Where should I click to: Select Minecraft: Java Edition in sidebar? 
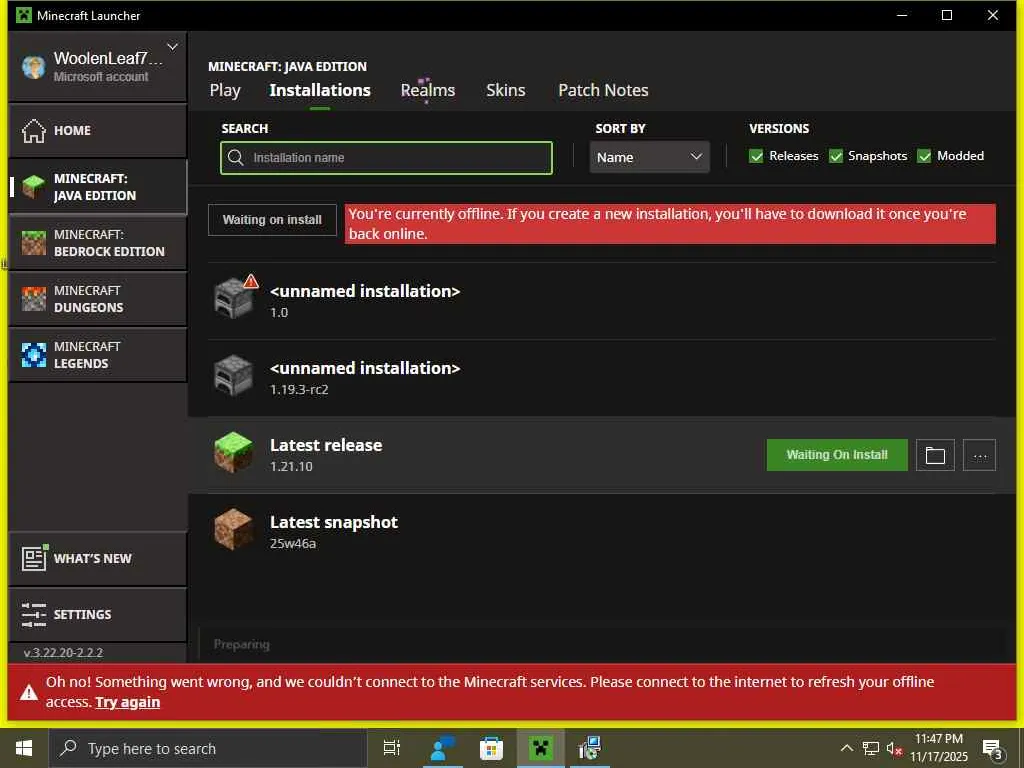pyautogui.click(x=98, y=187)
